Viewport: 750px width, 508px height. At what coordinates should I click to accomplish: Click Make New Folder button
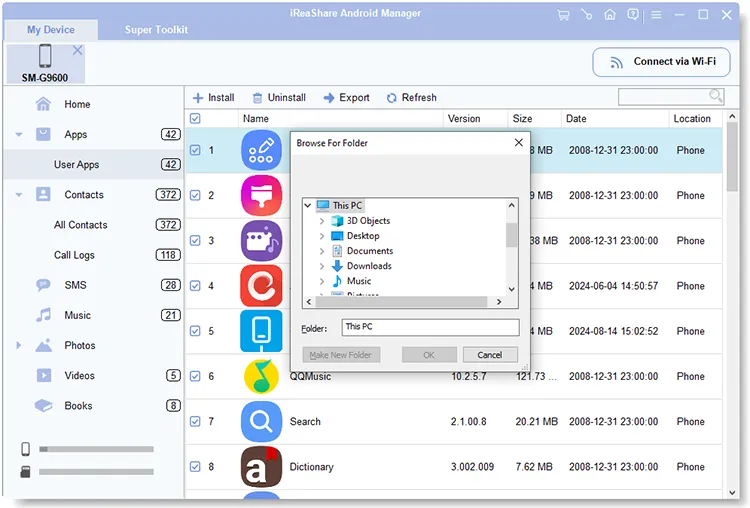[341, 355]
